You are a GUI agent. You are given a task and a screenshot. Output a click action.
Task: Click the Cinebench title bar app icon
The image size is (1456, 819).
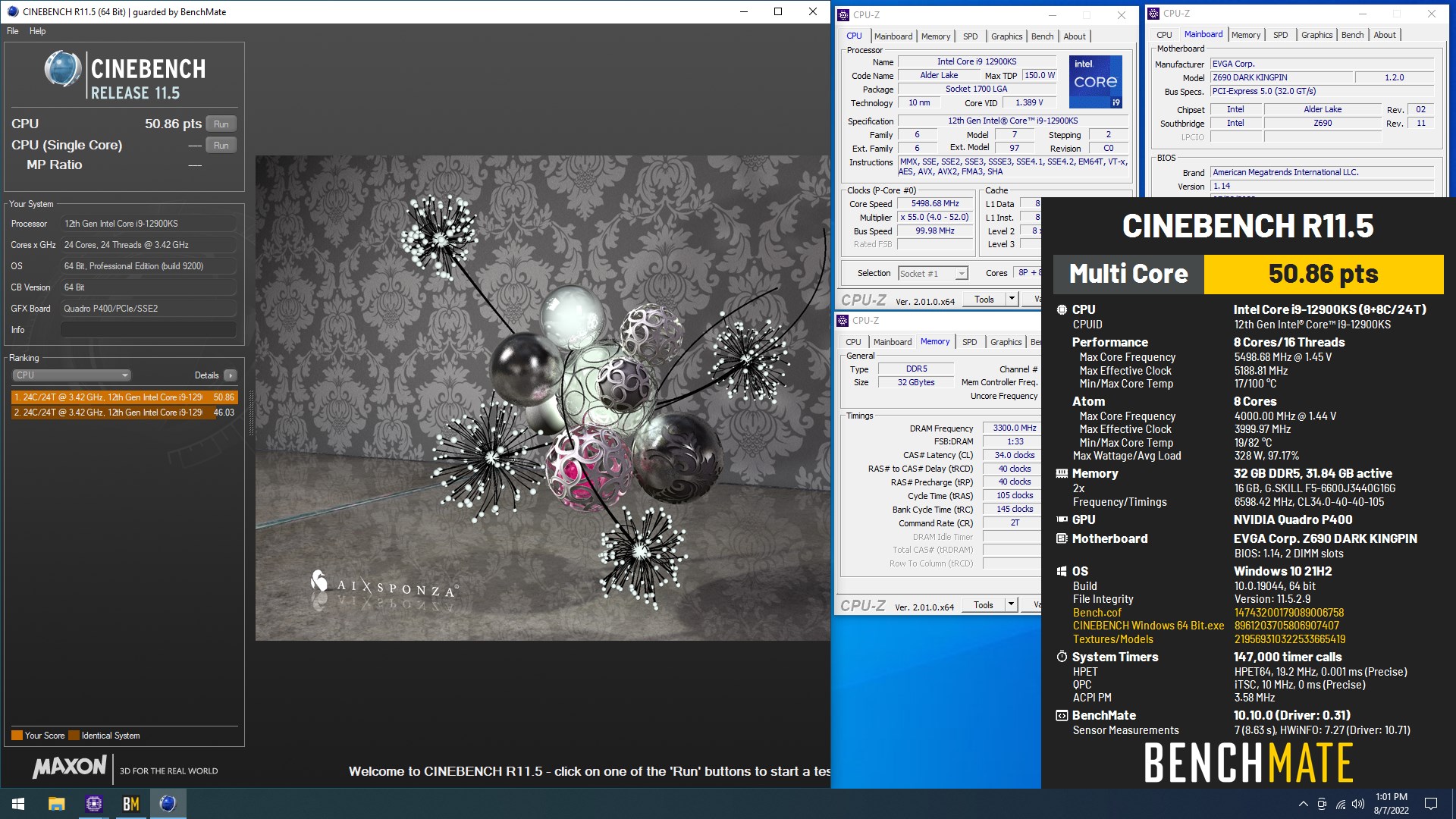12,11
